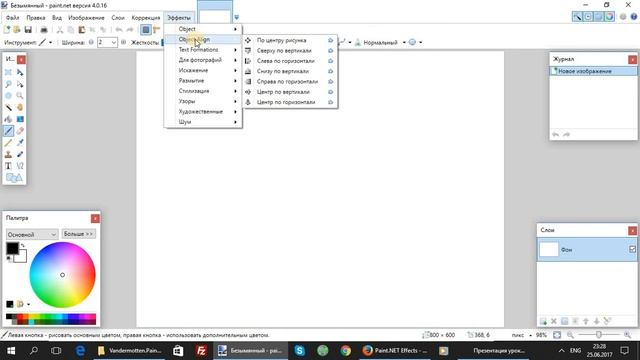Select the Фон layer row
The width and height of the screenshot is (640, 360).
coord(587,249)
